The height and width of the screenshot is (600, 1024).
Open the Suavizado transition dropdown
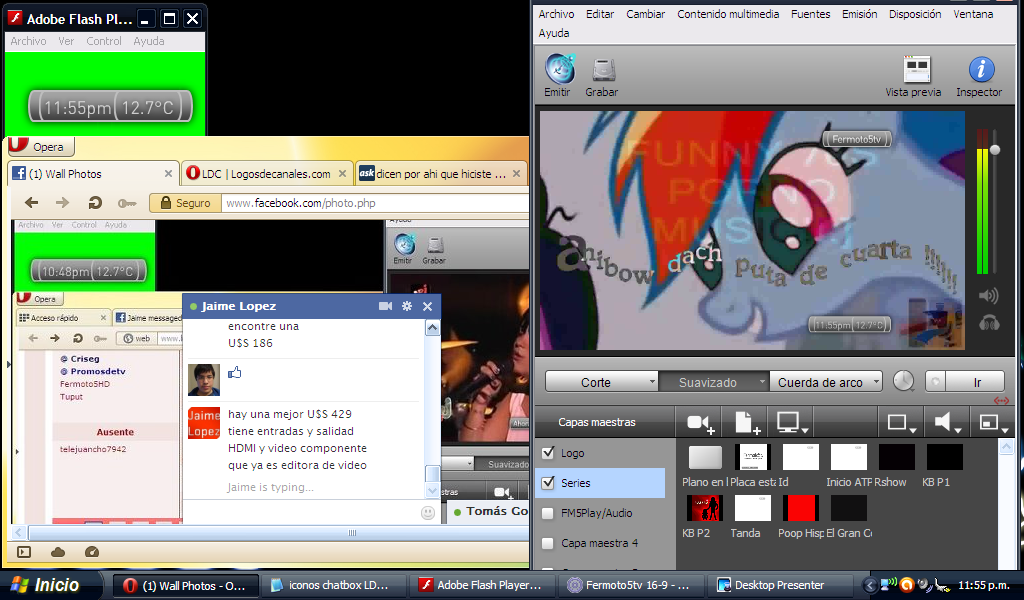tap(713, 382)
